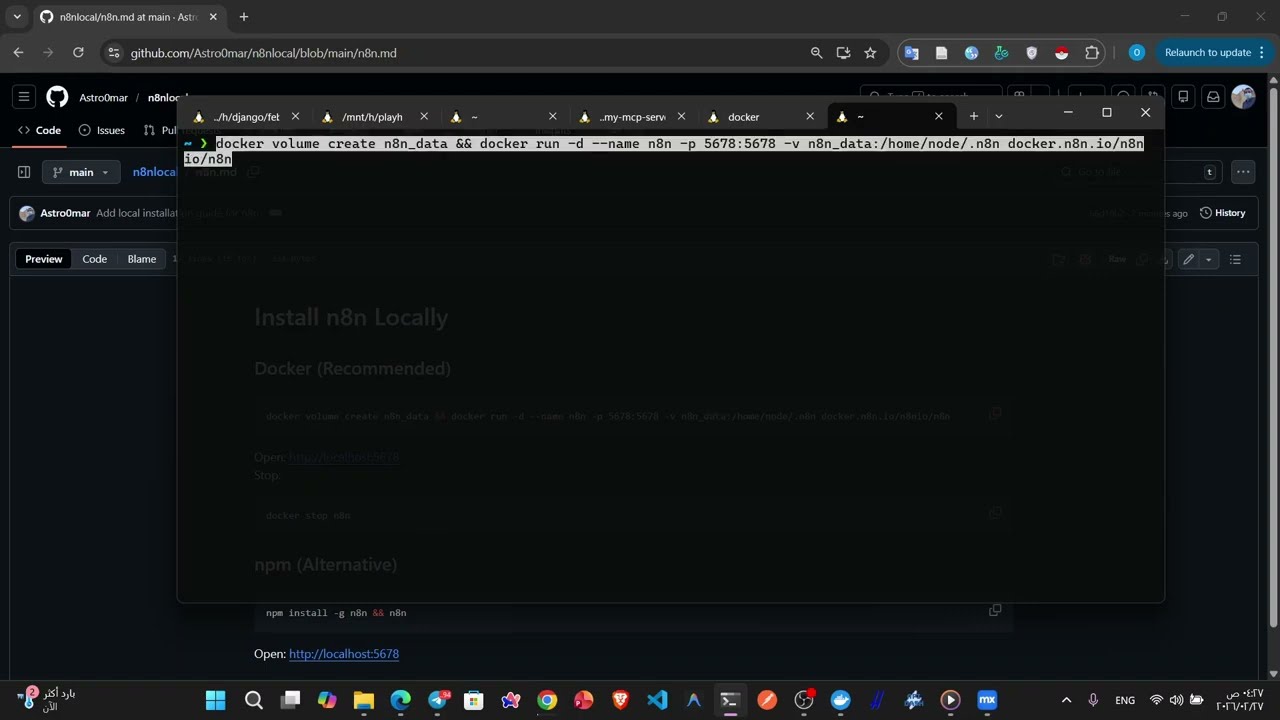This screenshot has height=720, width=1280.
Task: Open Astro0mar commit author link
Action: coord(65,213)
